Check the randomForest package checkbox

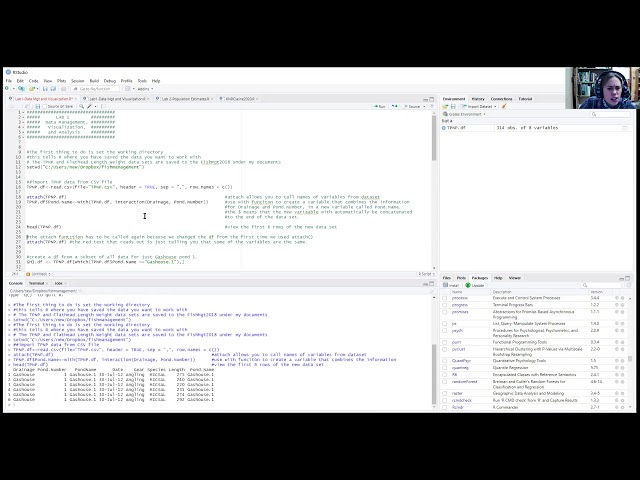pyautogui.click(x=445, y=382)
